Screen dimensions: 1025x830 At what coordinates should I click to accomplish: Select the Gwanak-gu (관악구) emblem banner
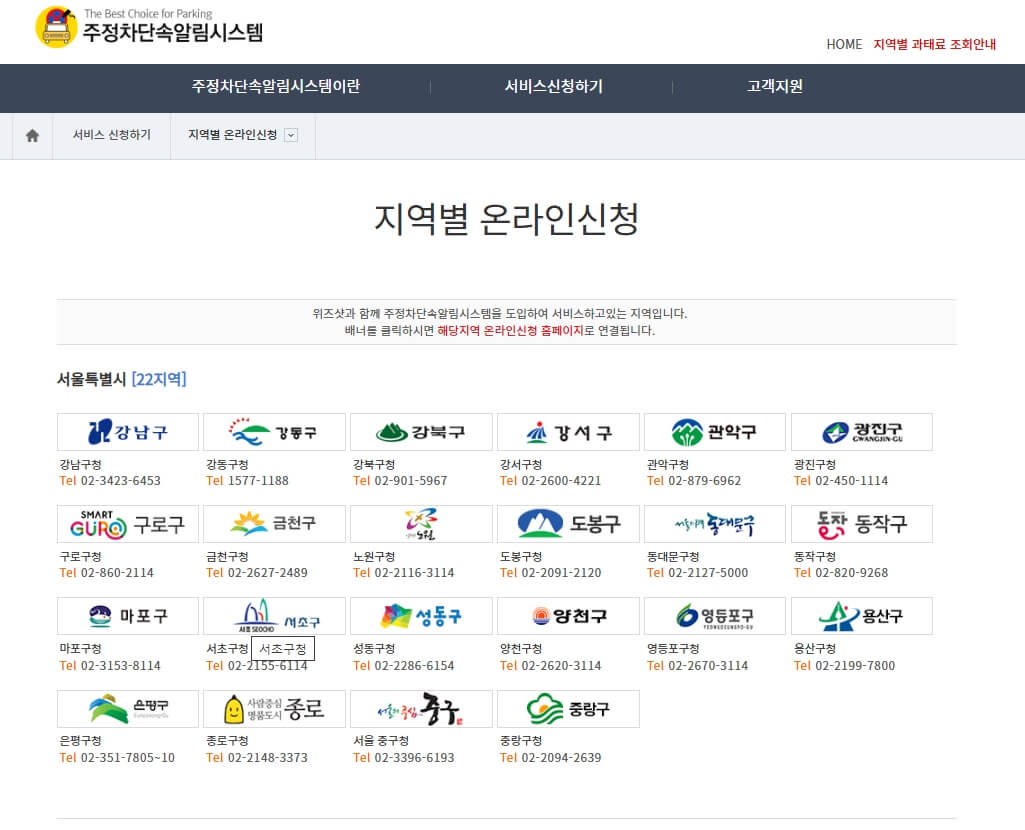(x=714, y=432)
